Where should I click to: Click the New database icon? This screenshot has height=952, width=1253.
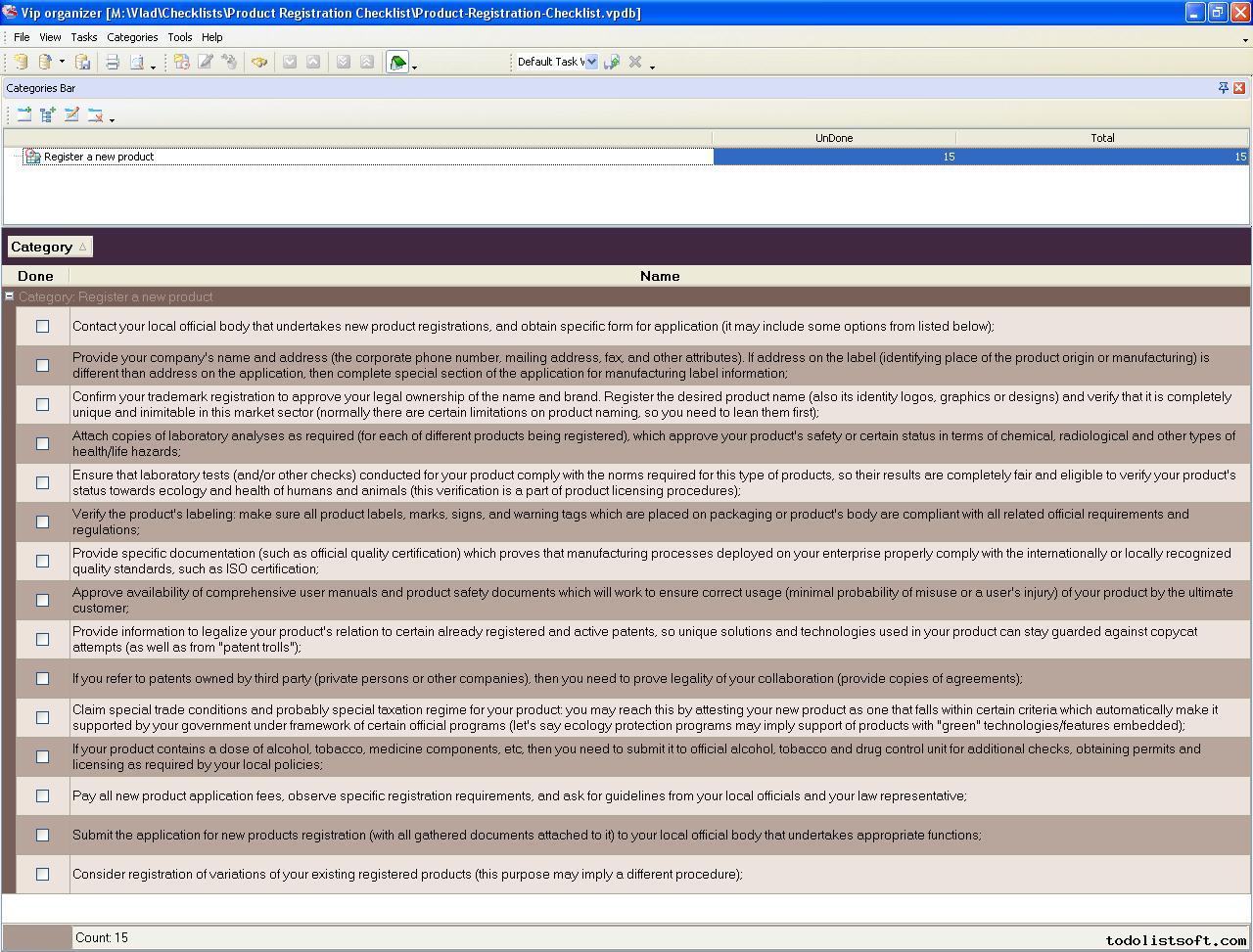(21, 63)
